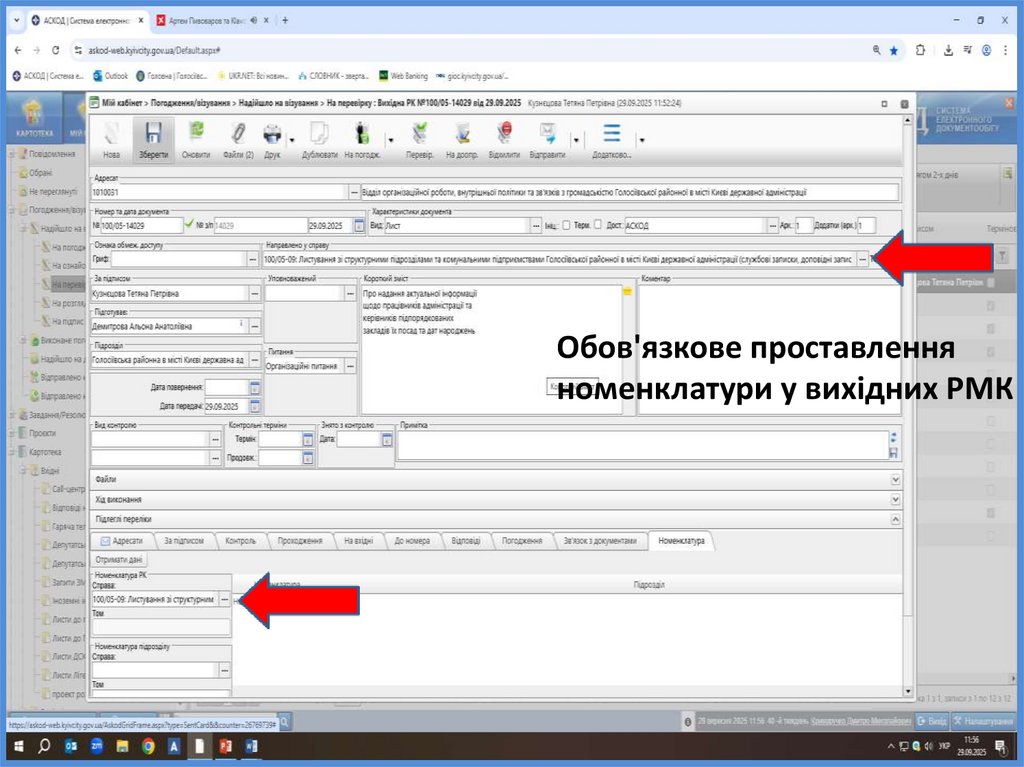
Task: Switch to the До номера tab
Action: pyautogui.click(x=412, y=541)
